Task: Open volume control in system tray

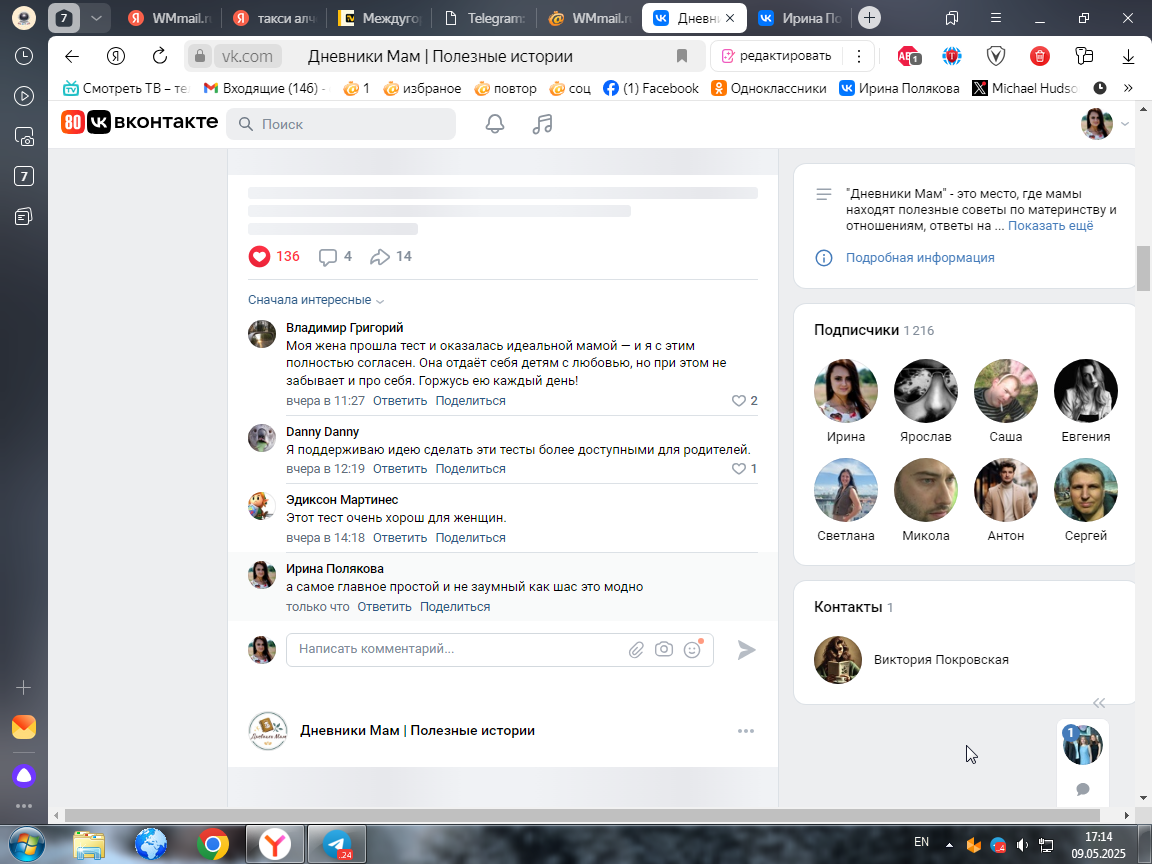Action: (1022, 846)
